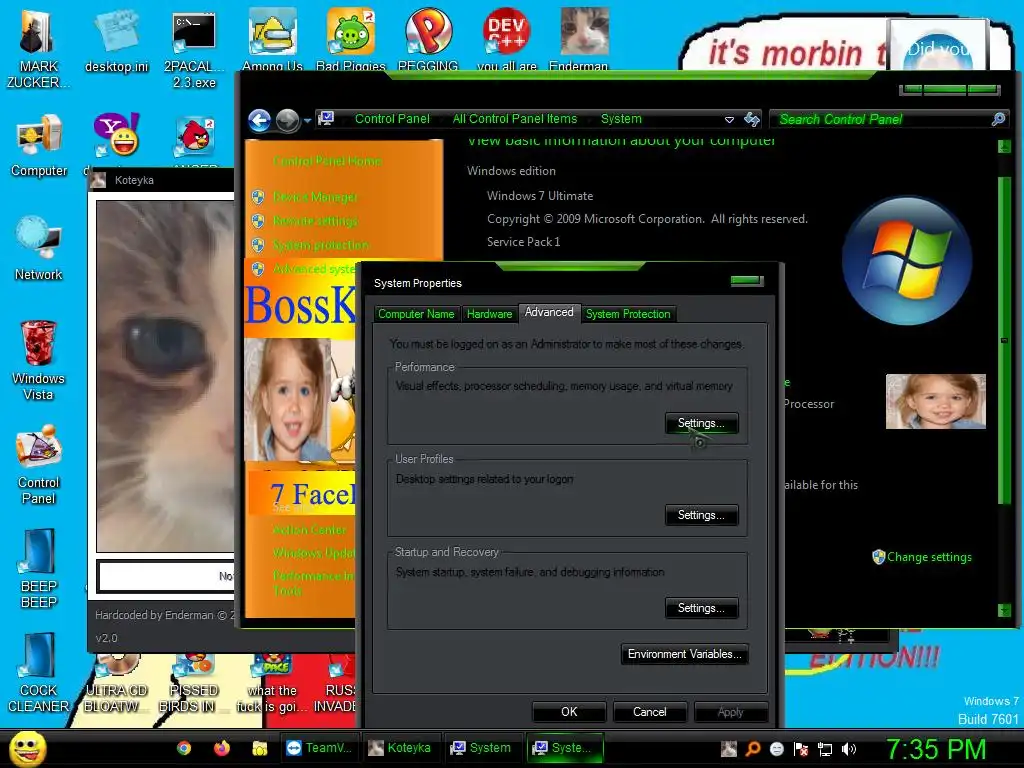Select the ULTRA CD BLOATW desktop icon
The width and height of the screenshot is (1024, 768).
pos(116,682)
